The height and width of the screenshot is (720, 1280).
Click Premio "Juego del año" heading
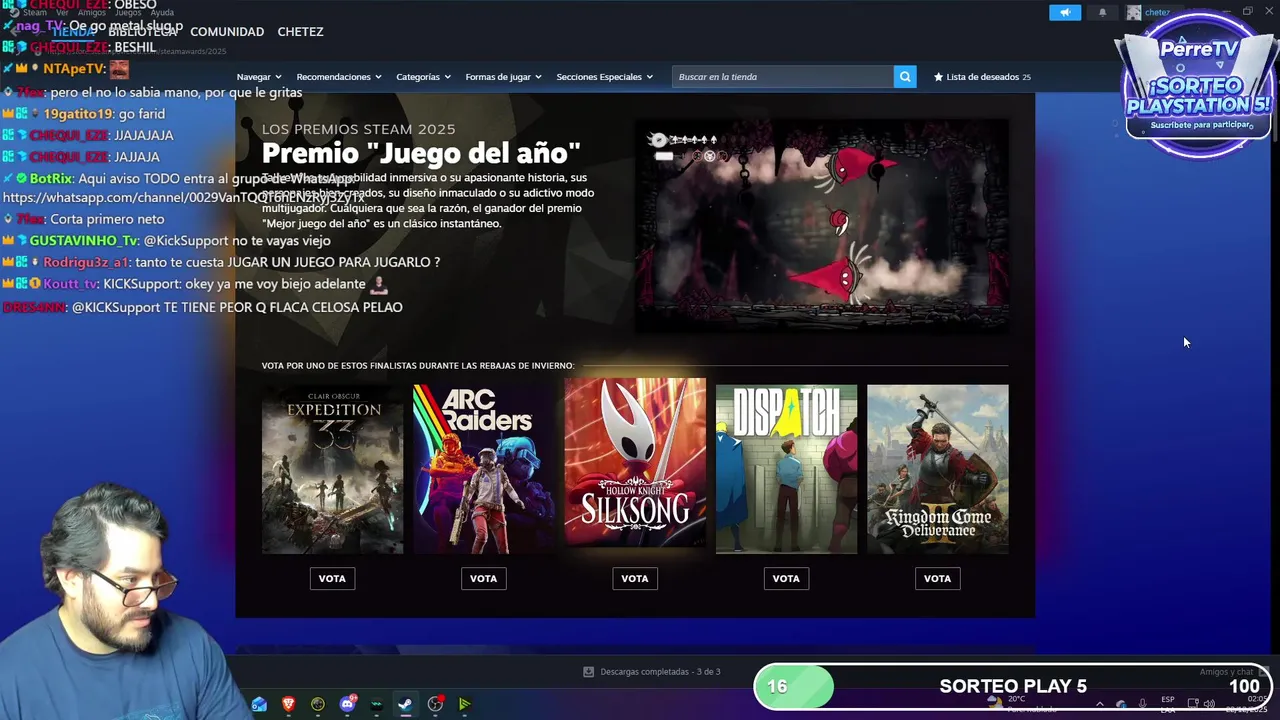point(421,153)
